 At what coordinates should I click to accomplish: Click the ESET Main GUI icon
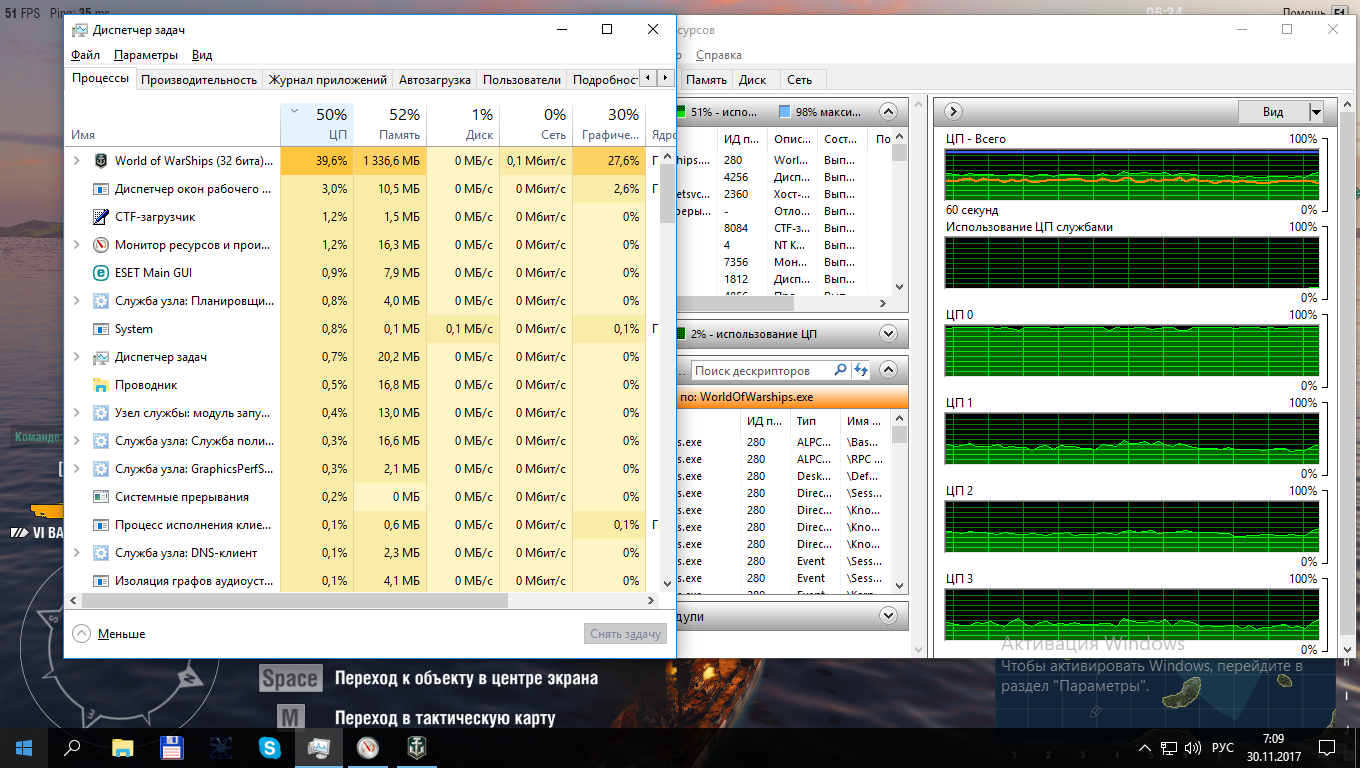pyautogui.click(x=100, y=273)
